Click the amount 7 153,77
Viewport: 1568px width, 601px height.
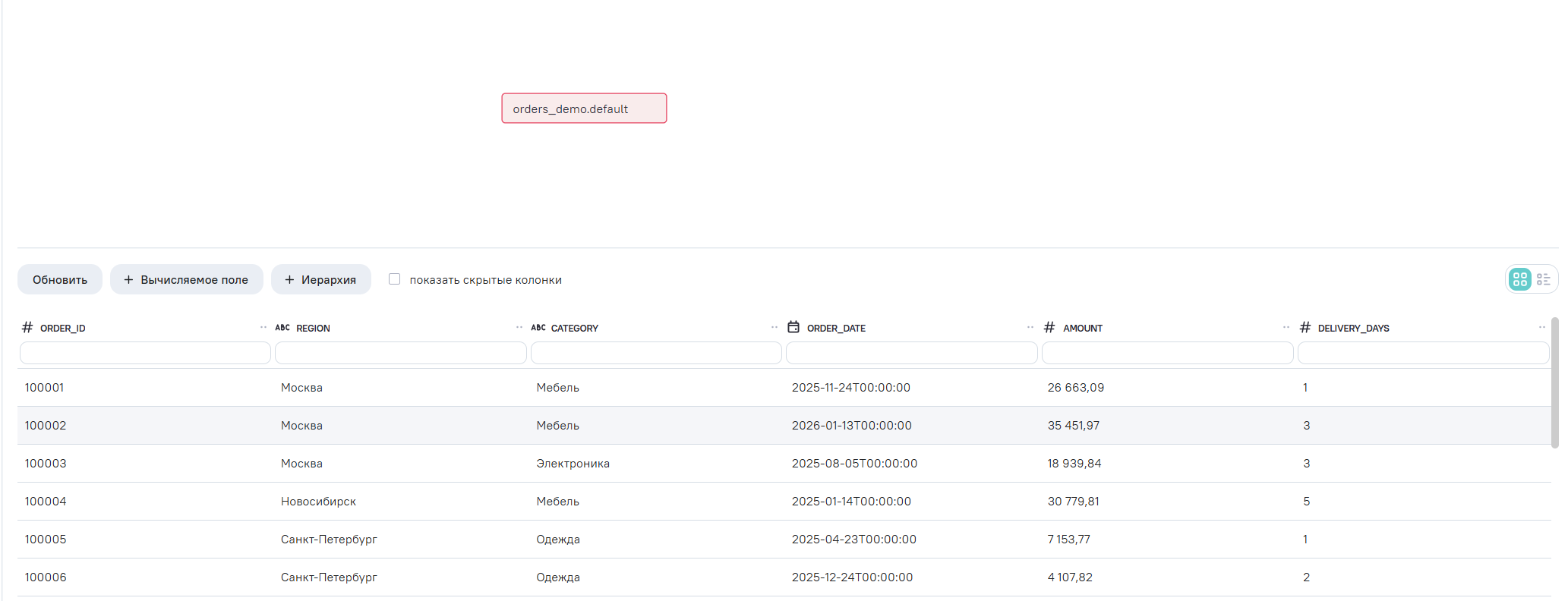[1069, 540]
